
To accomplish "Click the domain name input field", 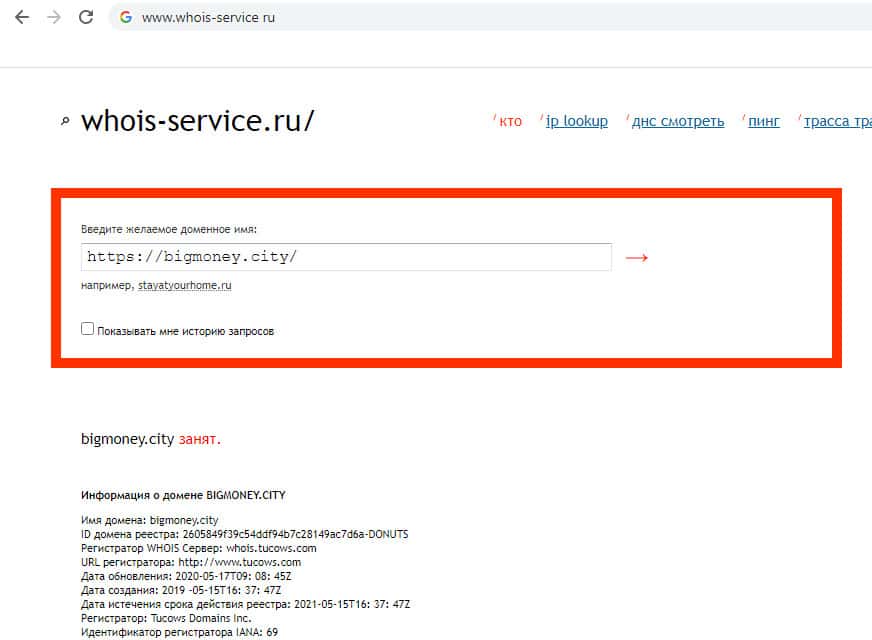I will pyautogui.click(x=346, y=257).
